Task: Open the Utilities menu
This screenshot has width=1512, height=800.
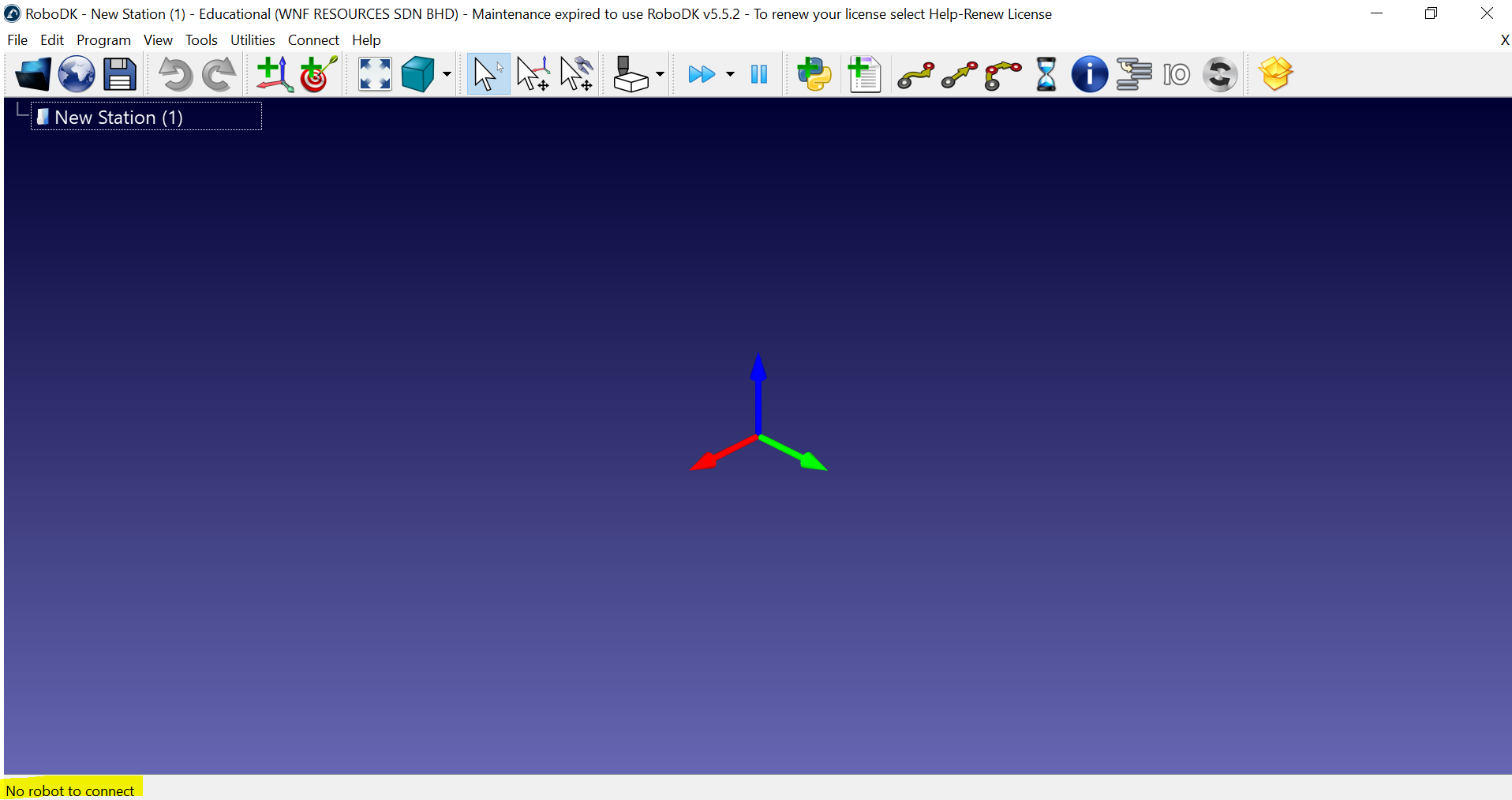Action: 253,40
